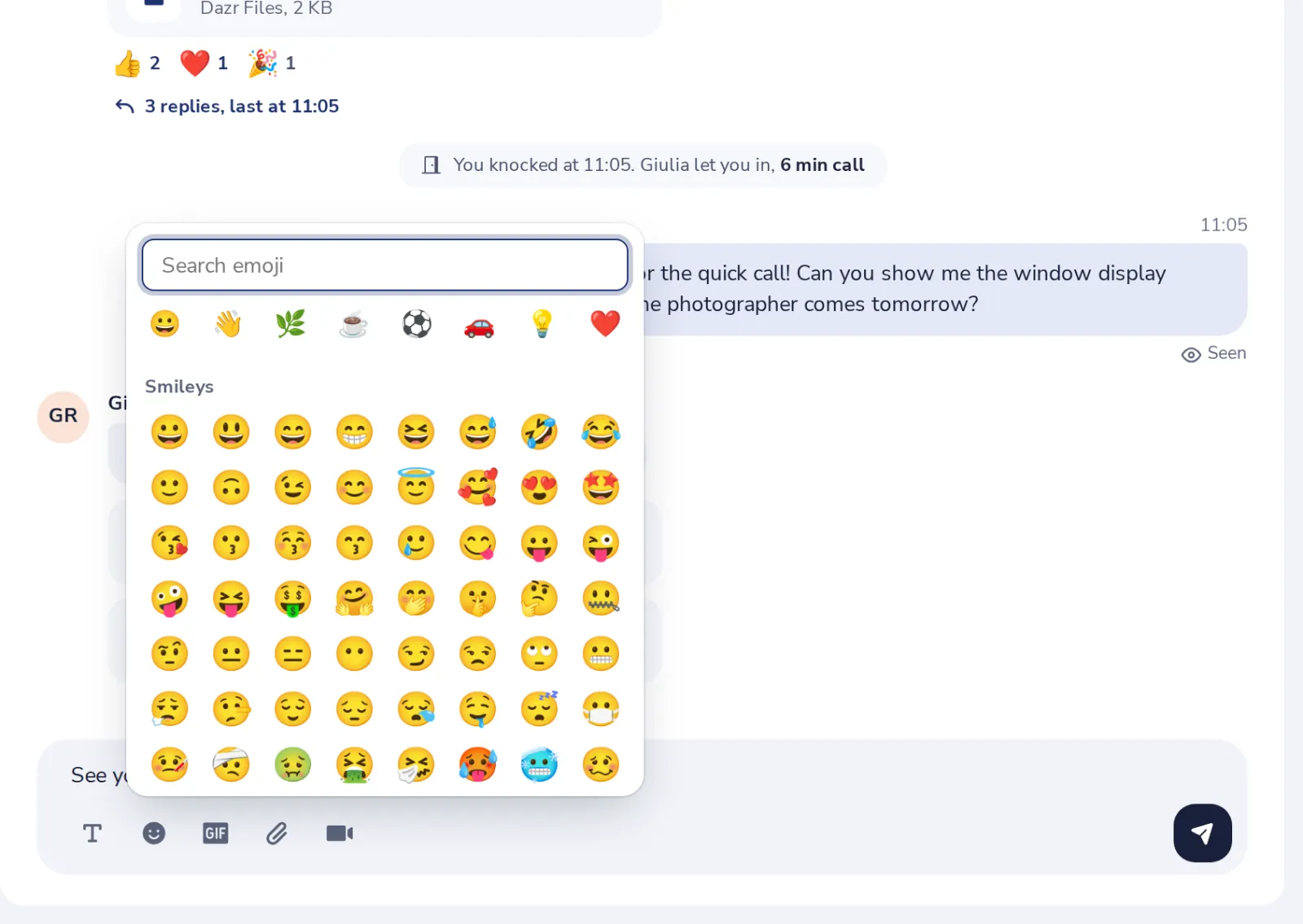Screen dimensions: 1303x924
Task: Jump to the waving hand People category
Action: (x=228, y=324)
